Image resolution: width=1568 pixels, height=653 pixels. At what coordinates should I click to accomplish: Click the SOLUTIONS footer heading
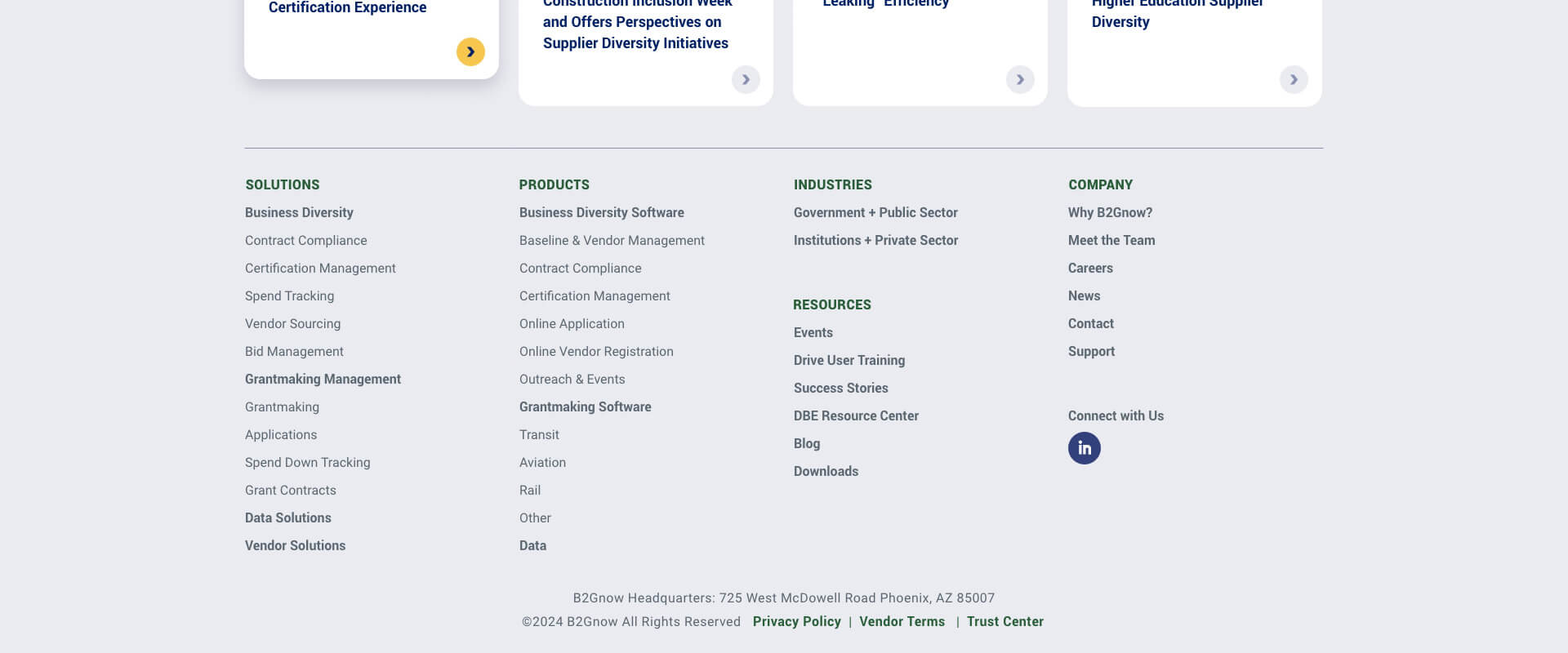coord(283,184)
